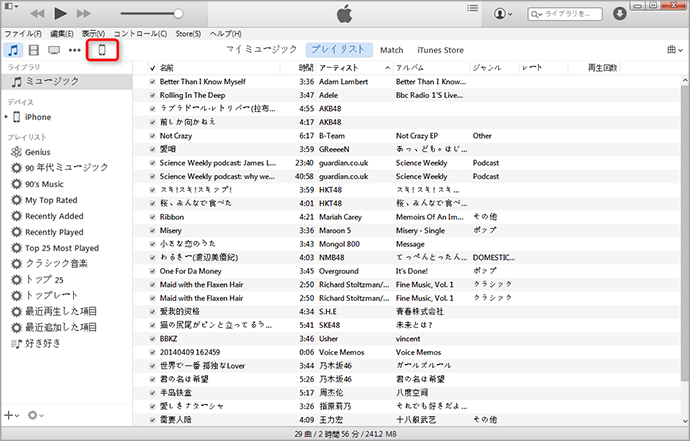Open the Genius playlist
Screen dimensions: 690x441
(x=37, y=152)
